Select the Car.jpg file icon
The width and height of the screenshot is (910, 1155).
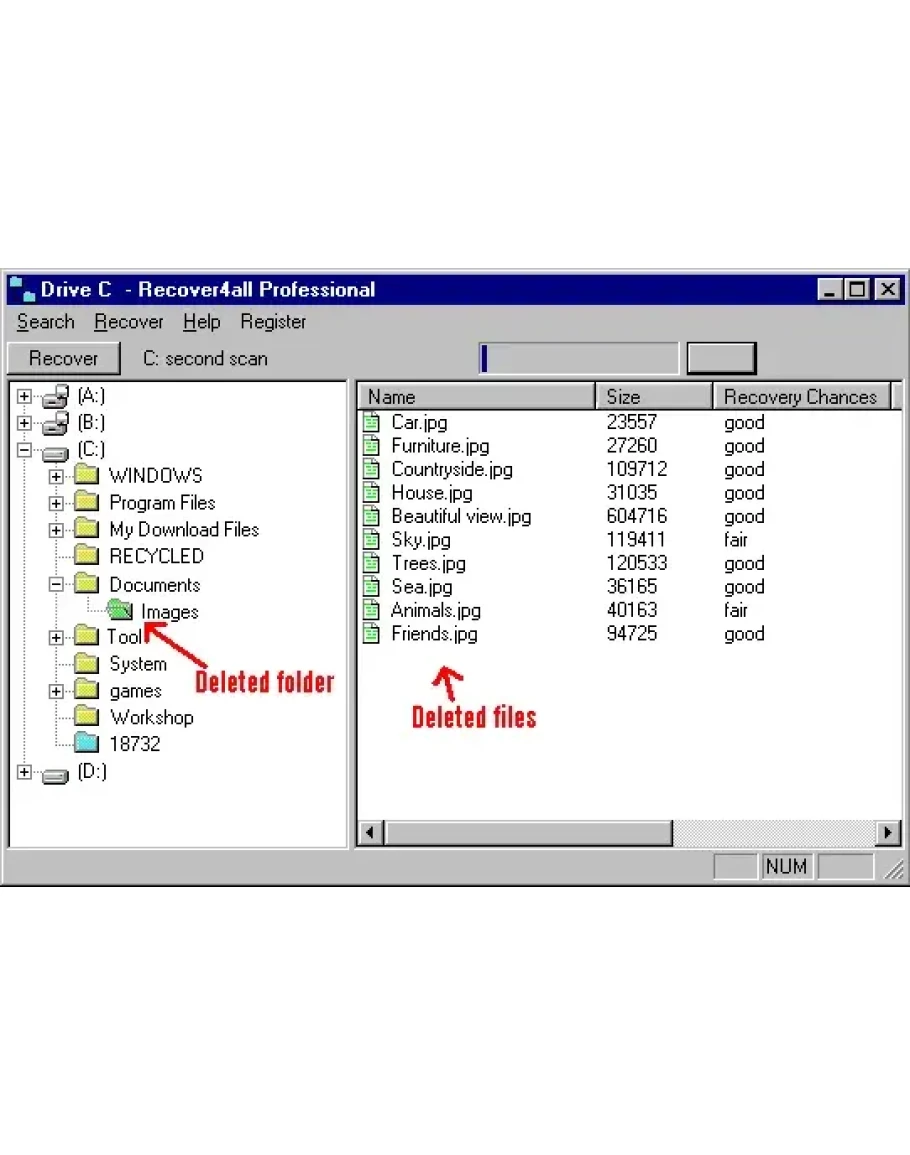(372, 422)
